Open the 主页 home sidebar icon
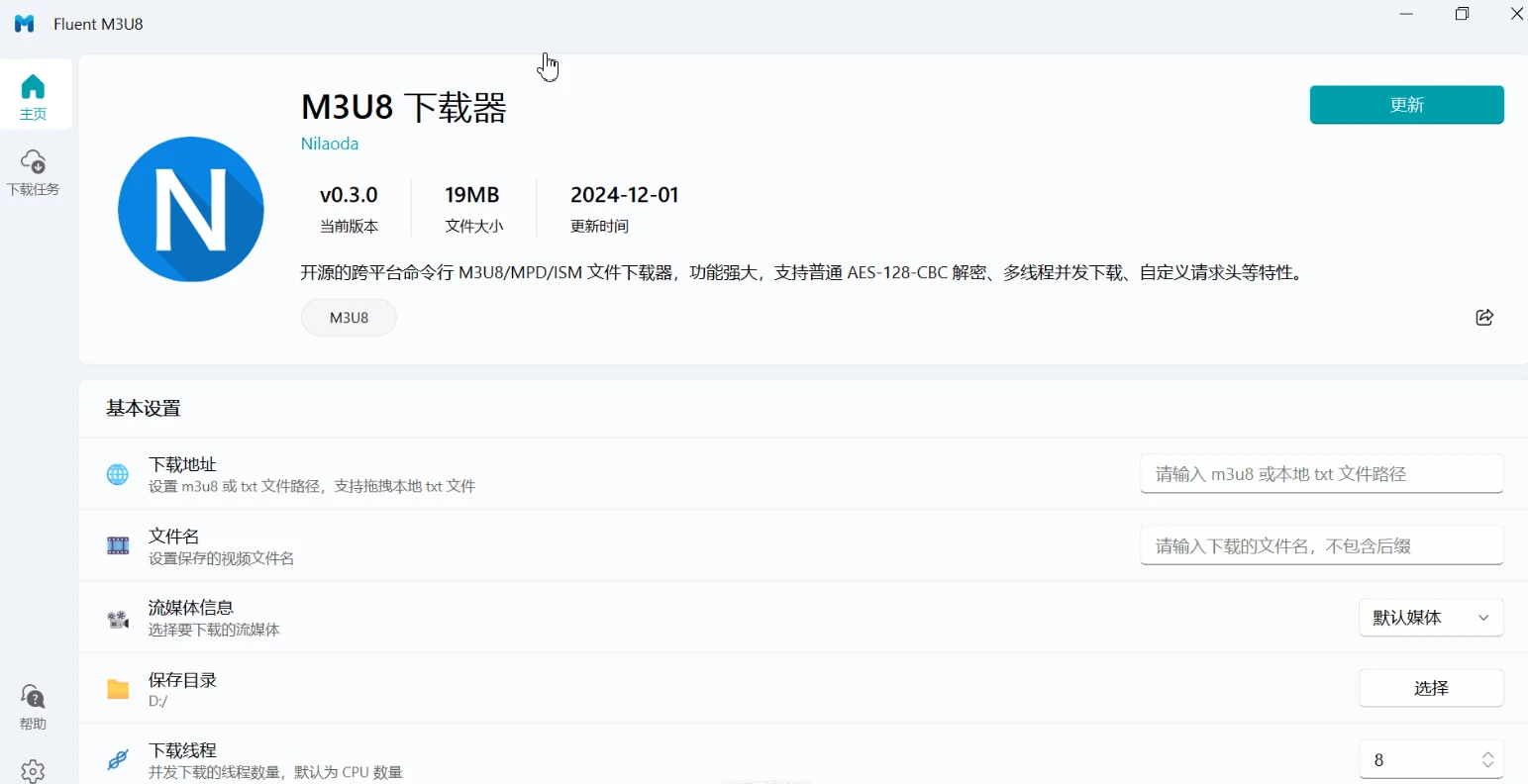The height and width of the screenshot is (784, 1528). [33, 95]
